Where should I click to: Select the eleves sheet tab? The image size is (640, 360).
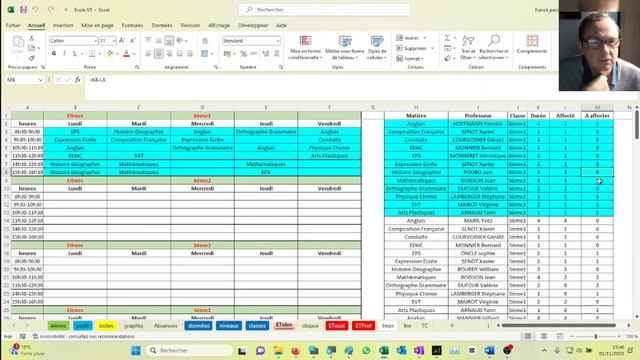tap(58, 325)
